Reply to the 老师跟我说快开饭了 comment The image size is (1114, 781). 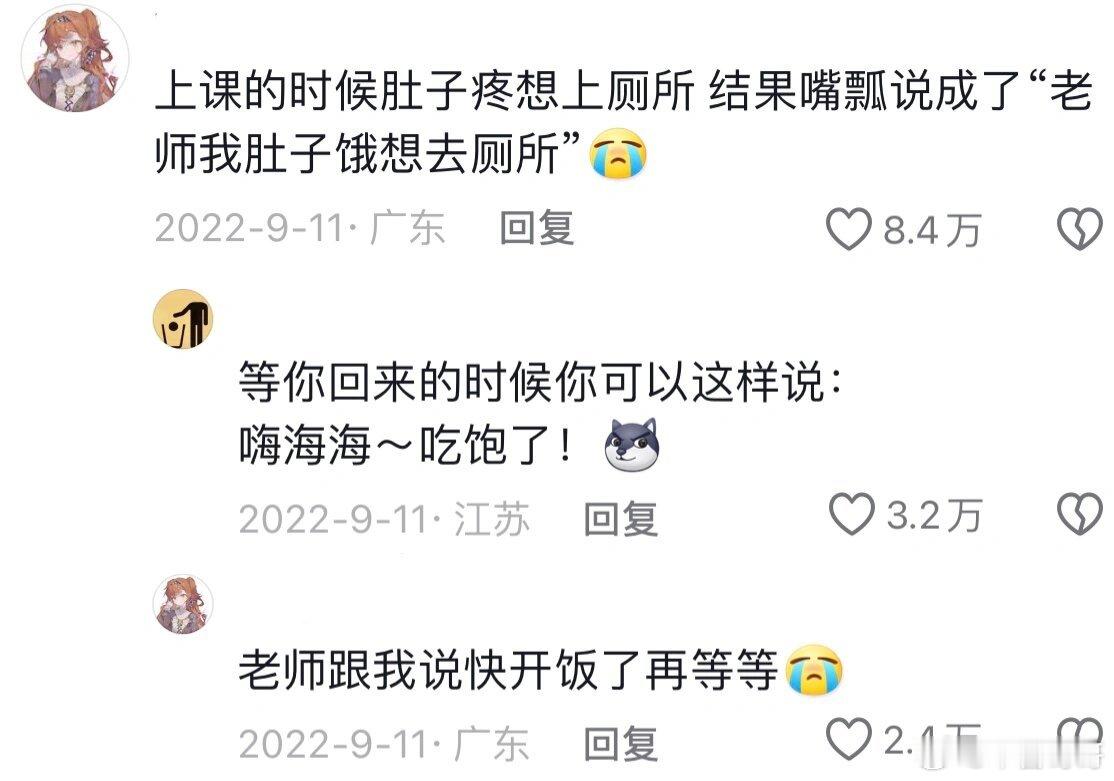coord(620,744)
